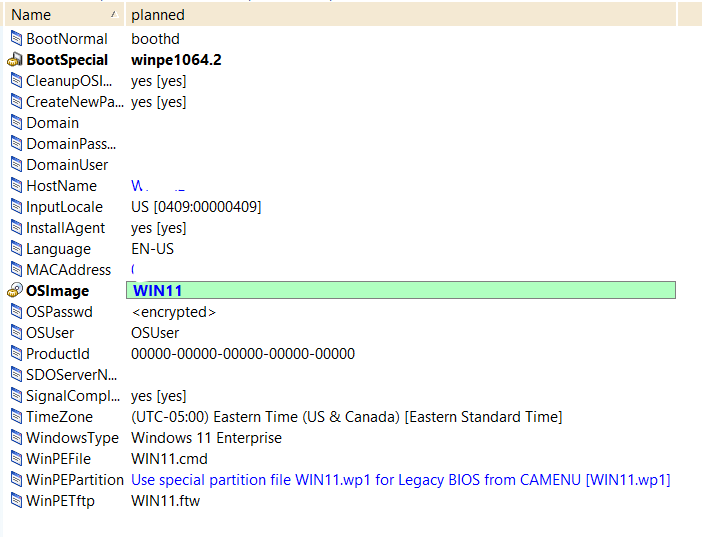
Task: Select the MACAddress parameter name
Action: pyautogui.click(x=68, y=270)
